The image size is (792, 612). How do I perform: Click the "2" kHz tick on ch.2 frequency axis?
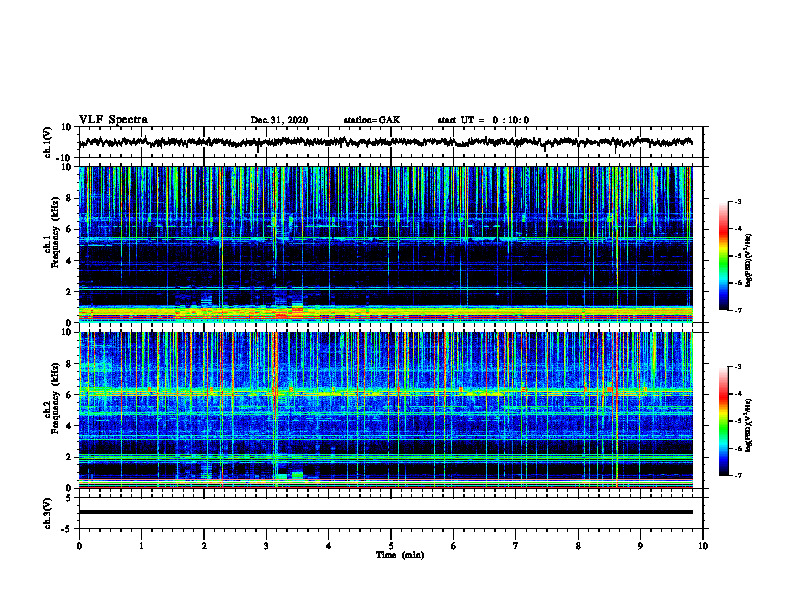pos(70,457)
